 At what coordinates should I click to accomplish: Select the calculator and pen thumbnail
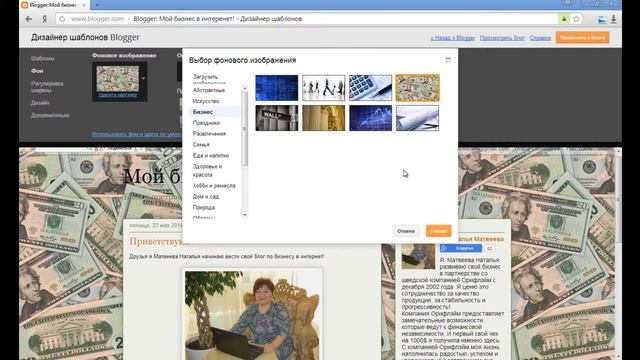pyautogui.click(x=371, y=87)
